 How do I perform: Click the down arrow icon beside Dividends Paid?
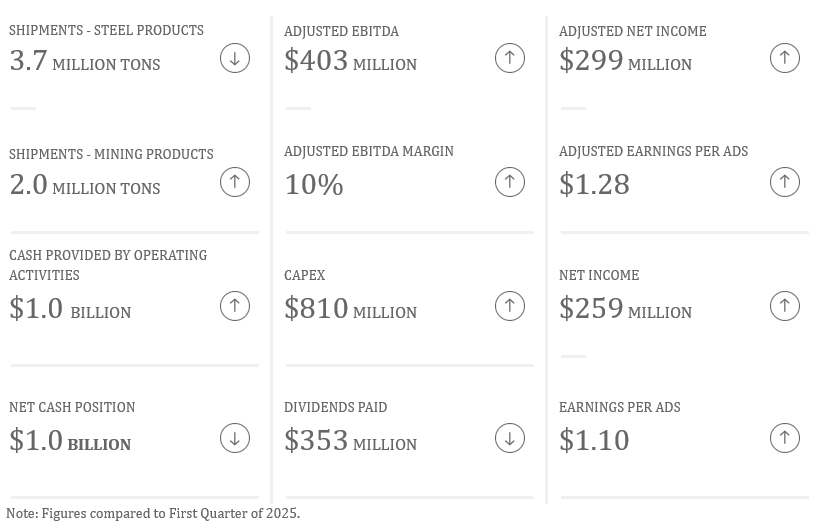point(510,438)
